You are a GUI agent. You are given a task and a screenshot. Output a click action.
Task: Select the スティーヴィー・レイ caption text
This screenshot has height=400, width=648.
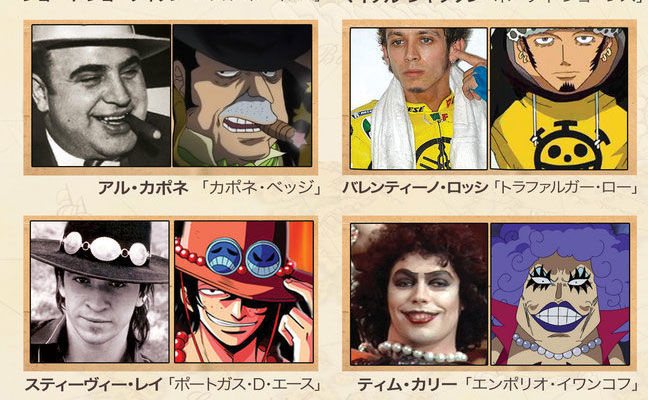click(x=93, y=385)
